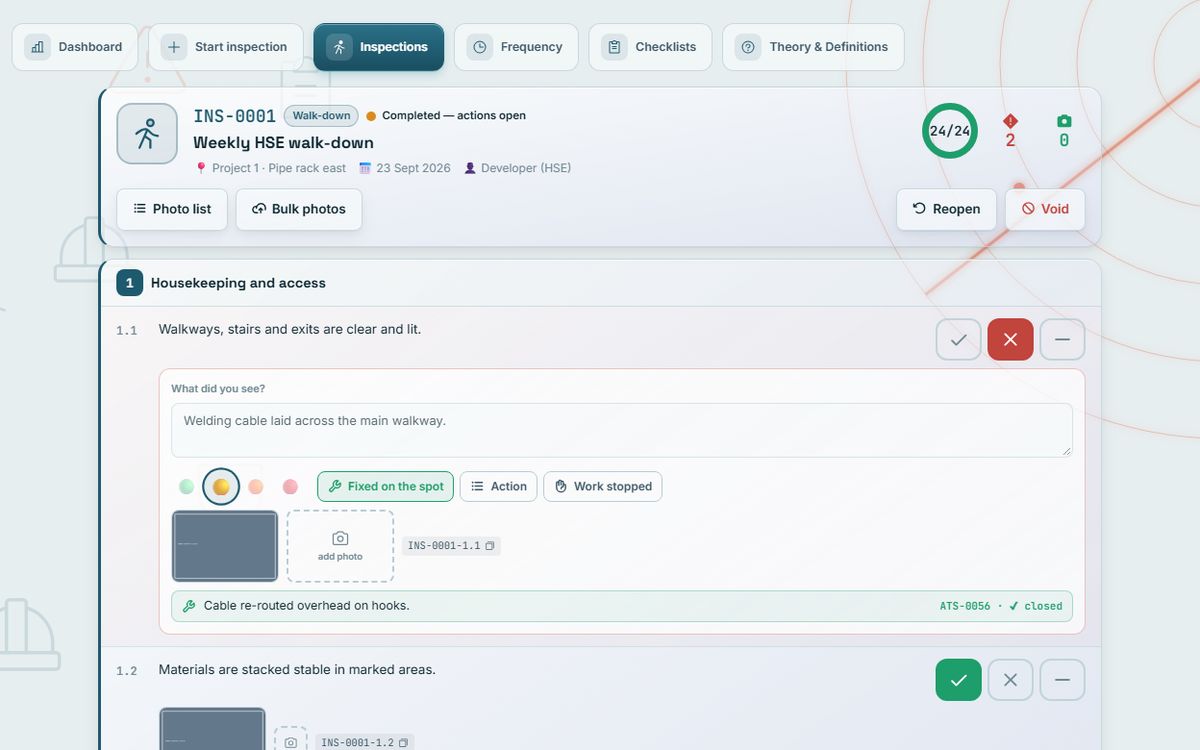Toggle the red fail X on item 1.1
Image resolution: width=1200 pixels, height=750 pixels.
pyautogui.click(x=1010, y=340)
